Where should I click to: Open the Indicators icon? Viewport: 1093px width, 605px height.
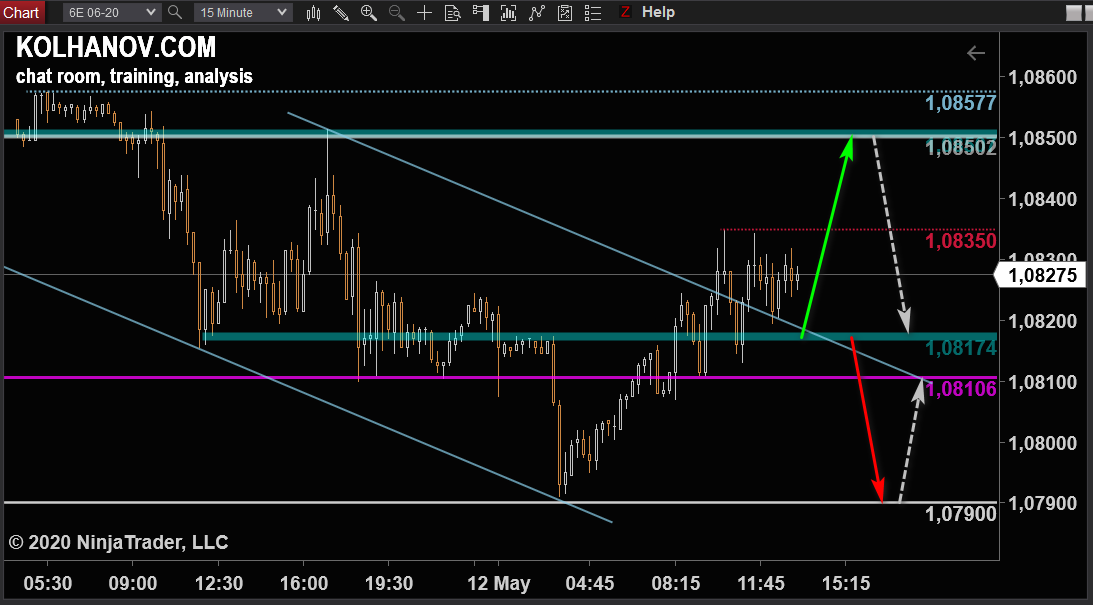[x=538, y=13]
